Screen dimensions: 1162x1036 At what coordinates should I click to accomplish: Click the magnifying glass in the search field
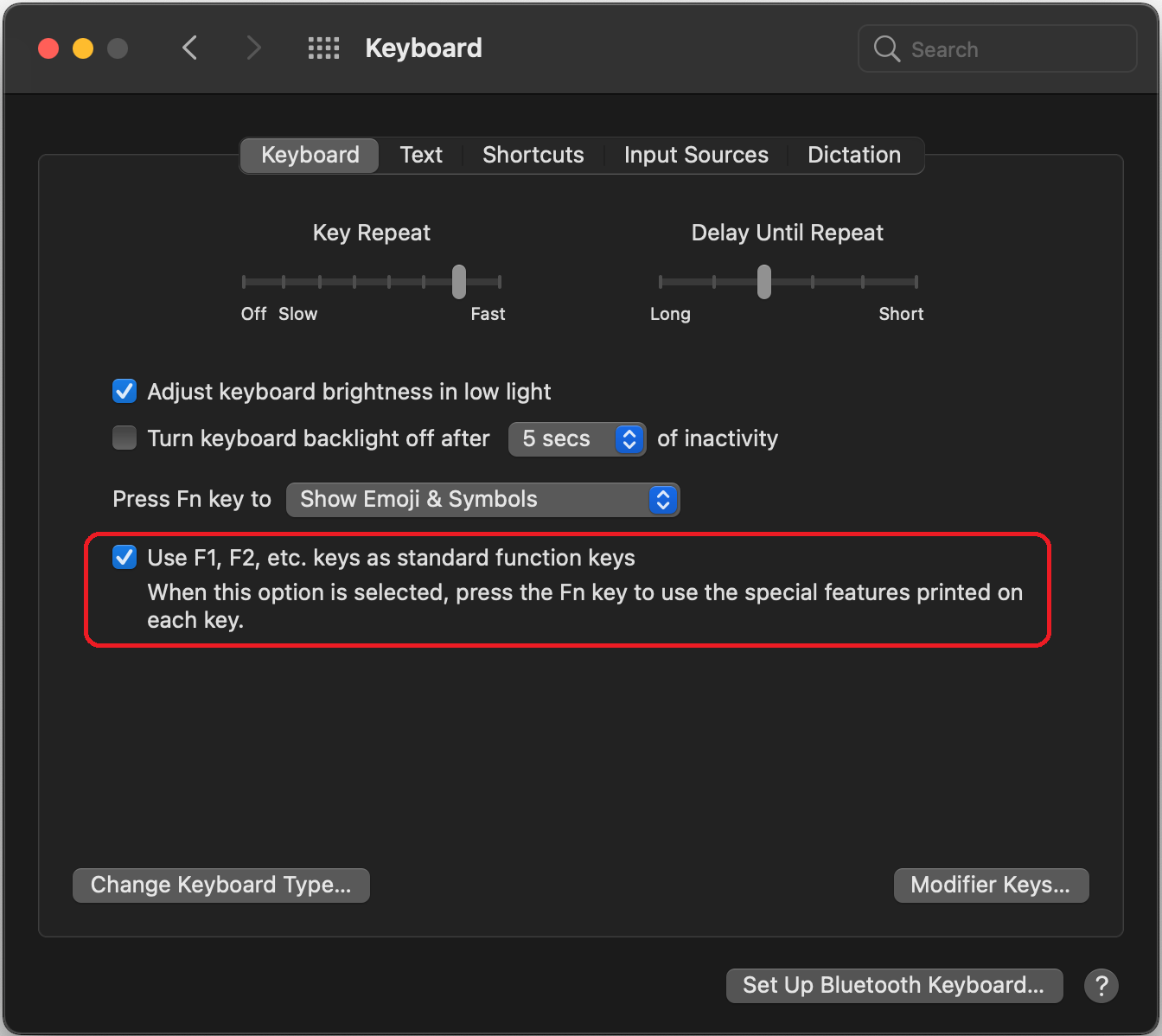tap(885, 49)
